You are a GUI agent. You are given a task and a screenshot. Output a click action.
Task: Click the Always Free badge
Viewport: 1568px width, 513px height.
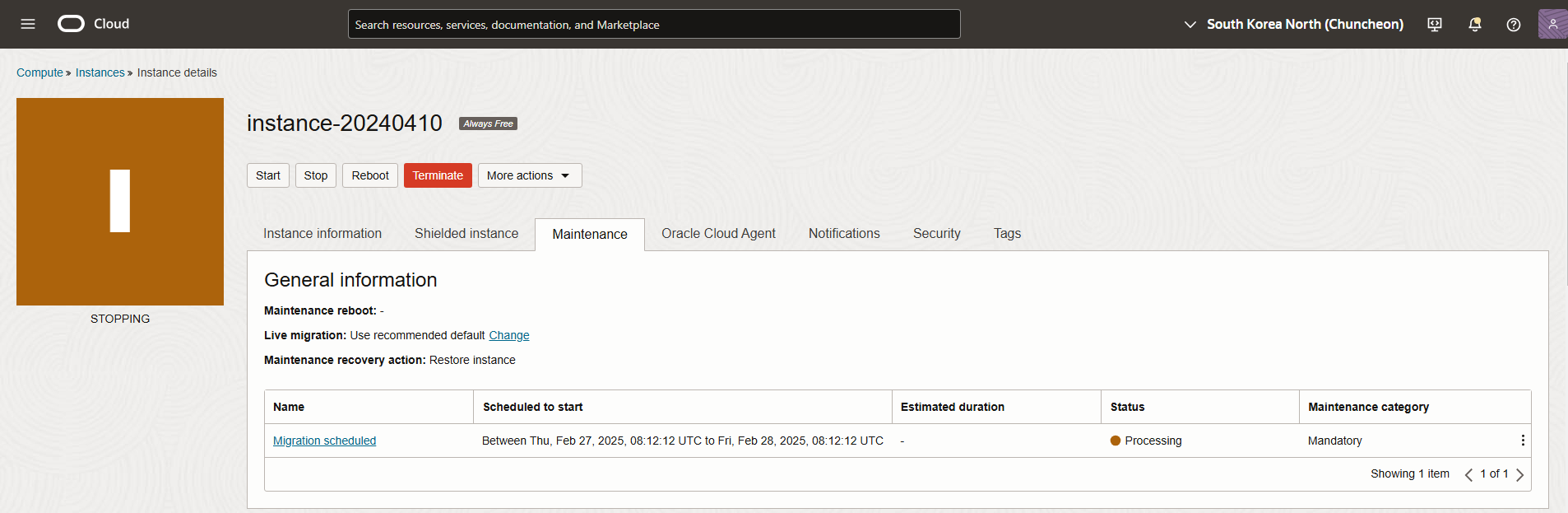click(488, 124)
